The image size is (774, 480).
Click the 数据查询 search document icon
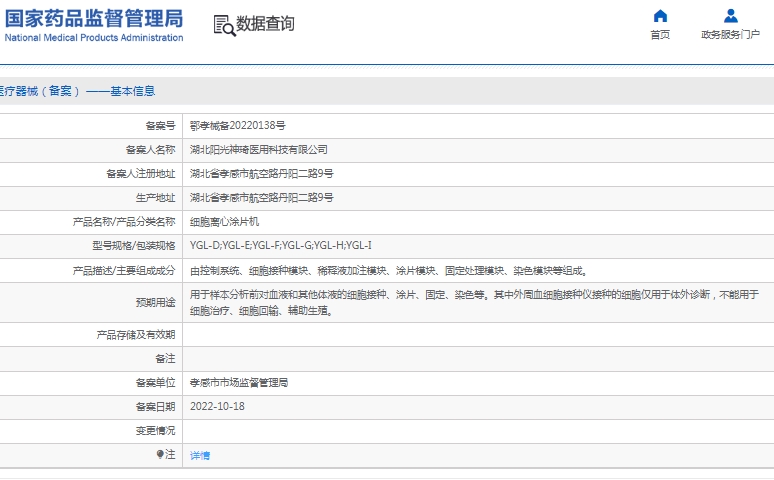pos(224,25)
